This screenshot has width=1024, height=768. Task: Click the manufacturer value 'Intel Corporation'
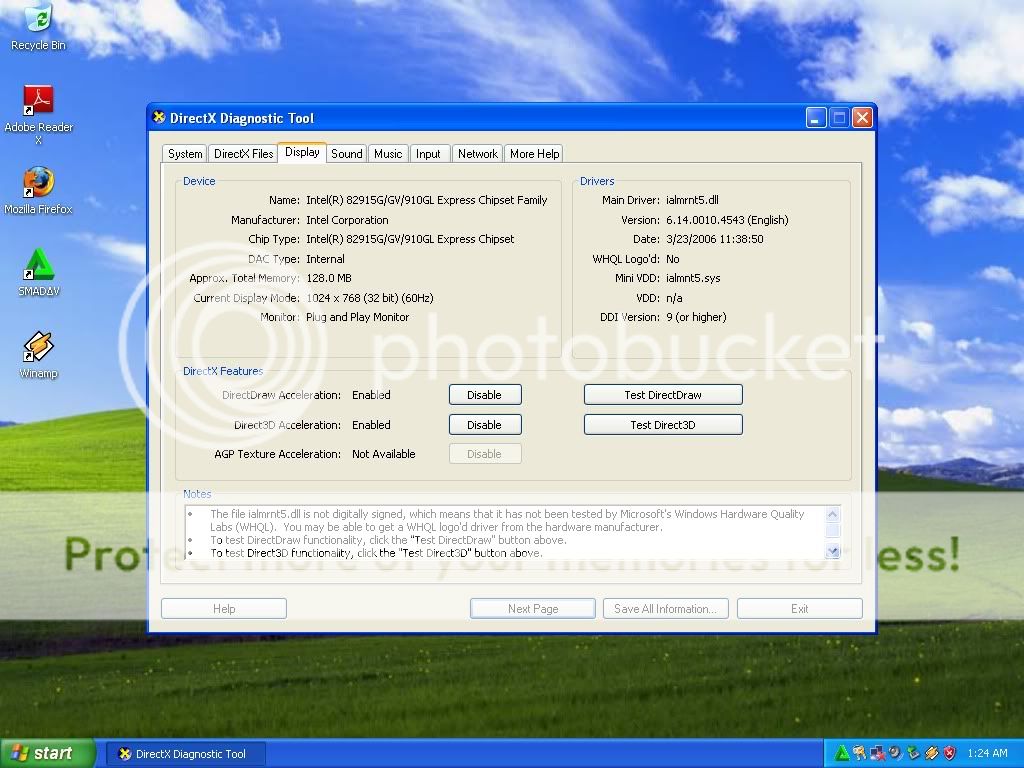coord(347,220)
